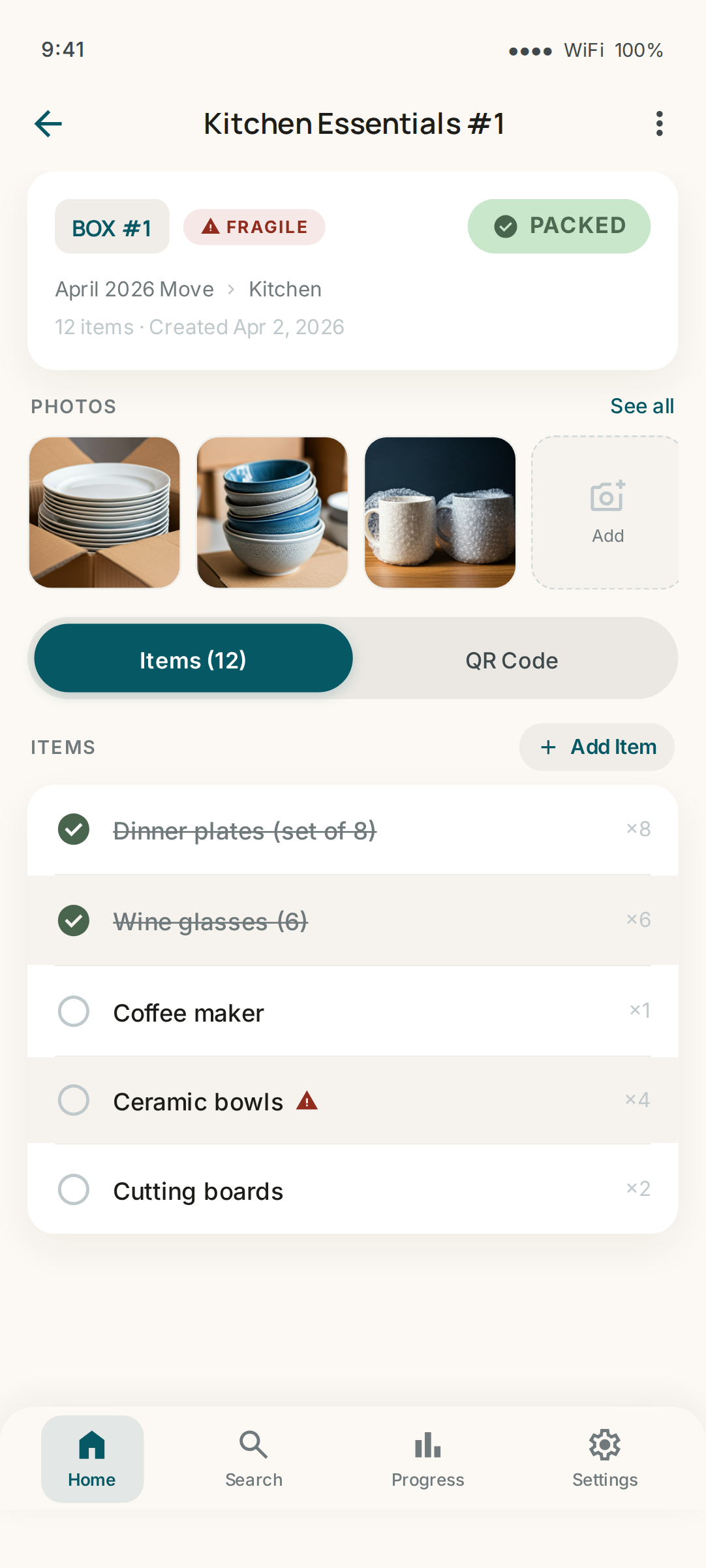Uncheck Wine glasses item
Screen dimensions: 706x1568
74,920
